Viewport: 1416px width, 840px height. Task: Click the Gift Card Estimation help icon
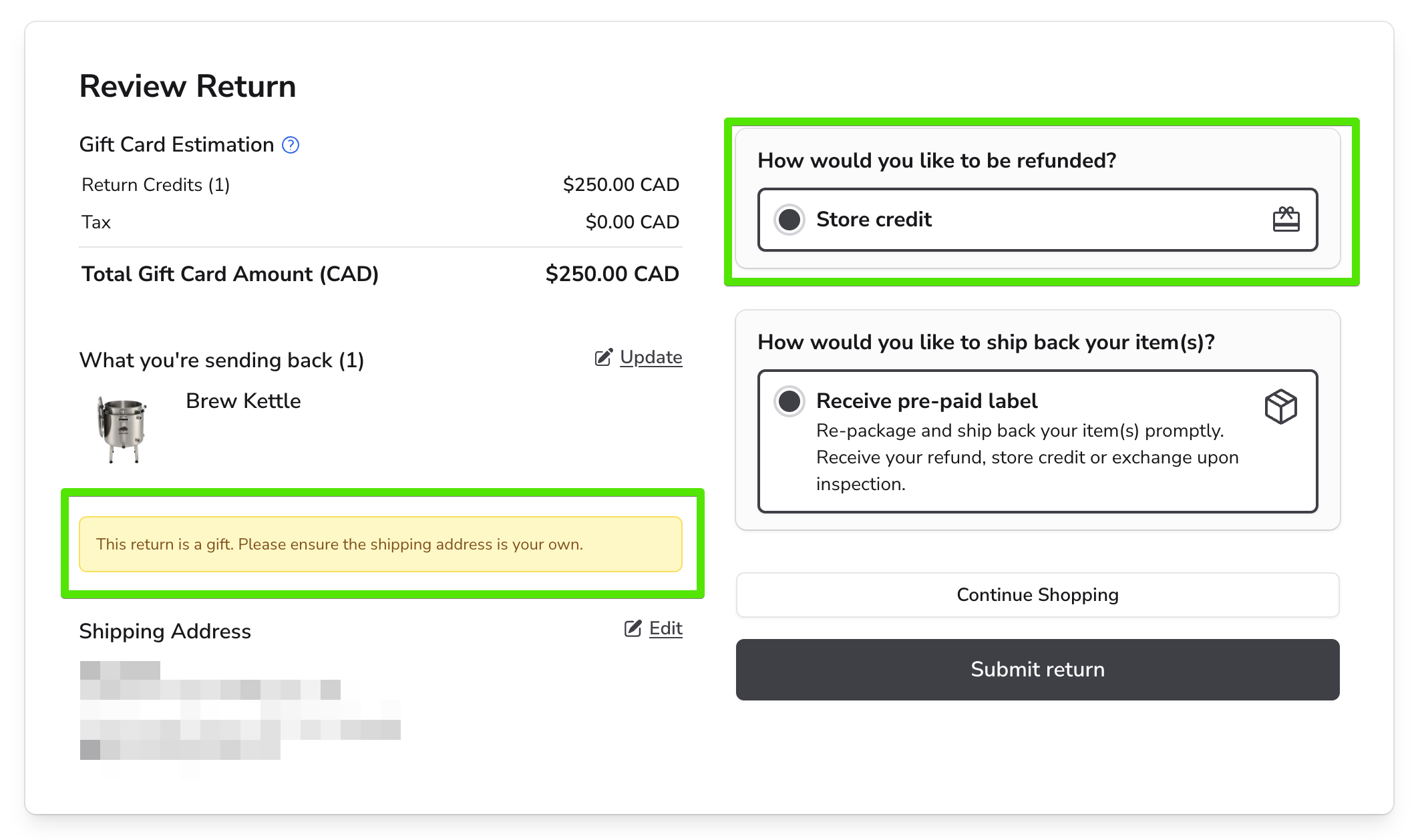(x=291, y=145)
